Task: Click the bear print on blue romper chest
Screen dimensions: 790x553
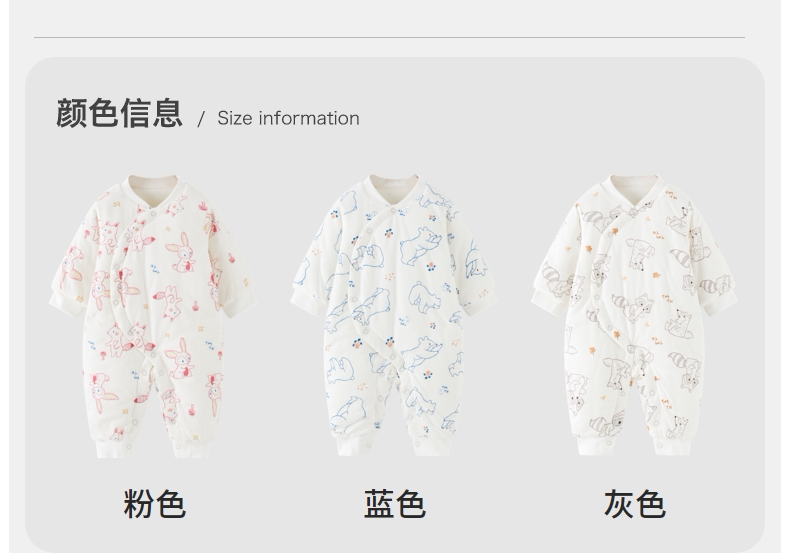Action: coord(421,246)
